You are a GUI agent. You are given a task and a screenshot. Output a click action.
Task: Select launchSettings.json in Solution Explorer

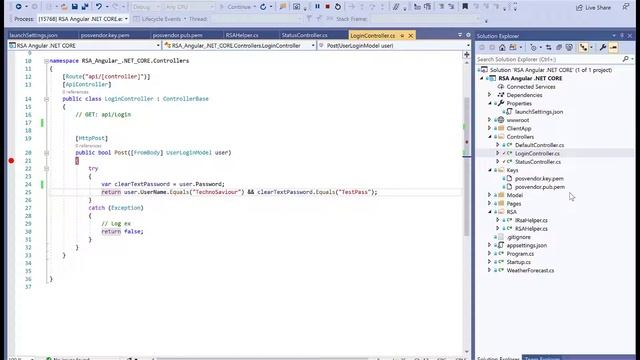pyautogui.click(x=538, y=111)
